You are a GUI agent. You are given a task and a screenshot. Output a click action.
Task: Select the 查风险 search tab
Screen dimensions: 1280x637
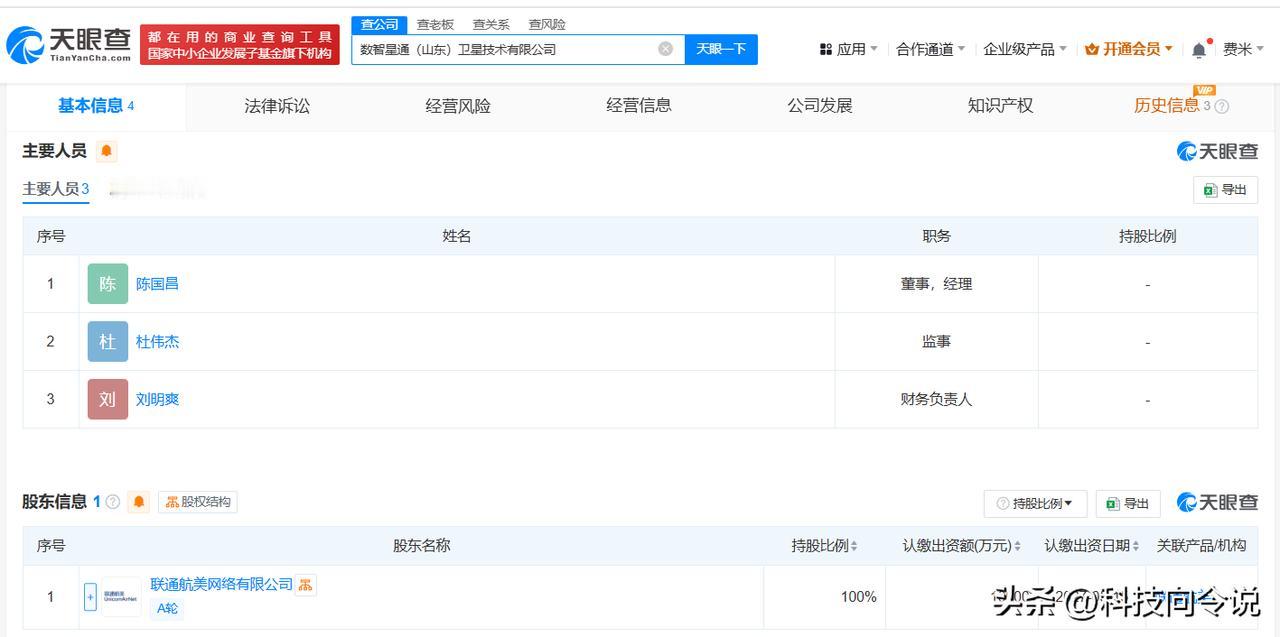click(x=547, y=24)
